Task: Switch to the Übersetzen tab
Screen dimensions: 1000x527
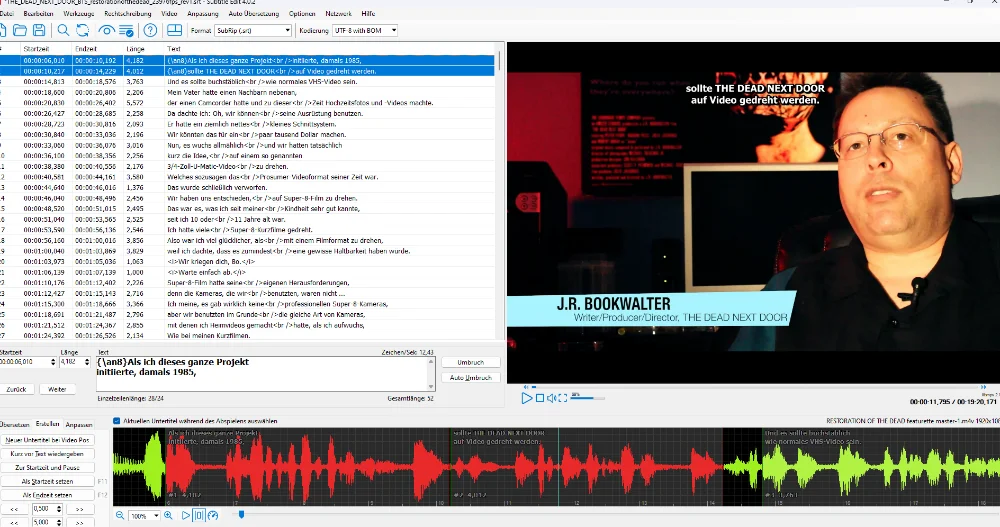Action: tap(15, 424)
